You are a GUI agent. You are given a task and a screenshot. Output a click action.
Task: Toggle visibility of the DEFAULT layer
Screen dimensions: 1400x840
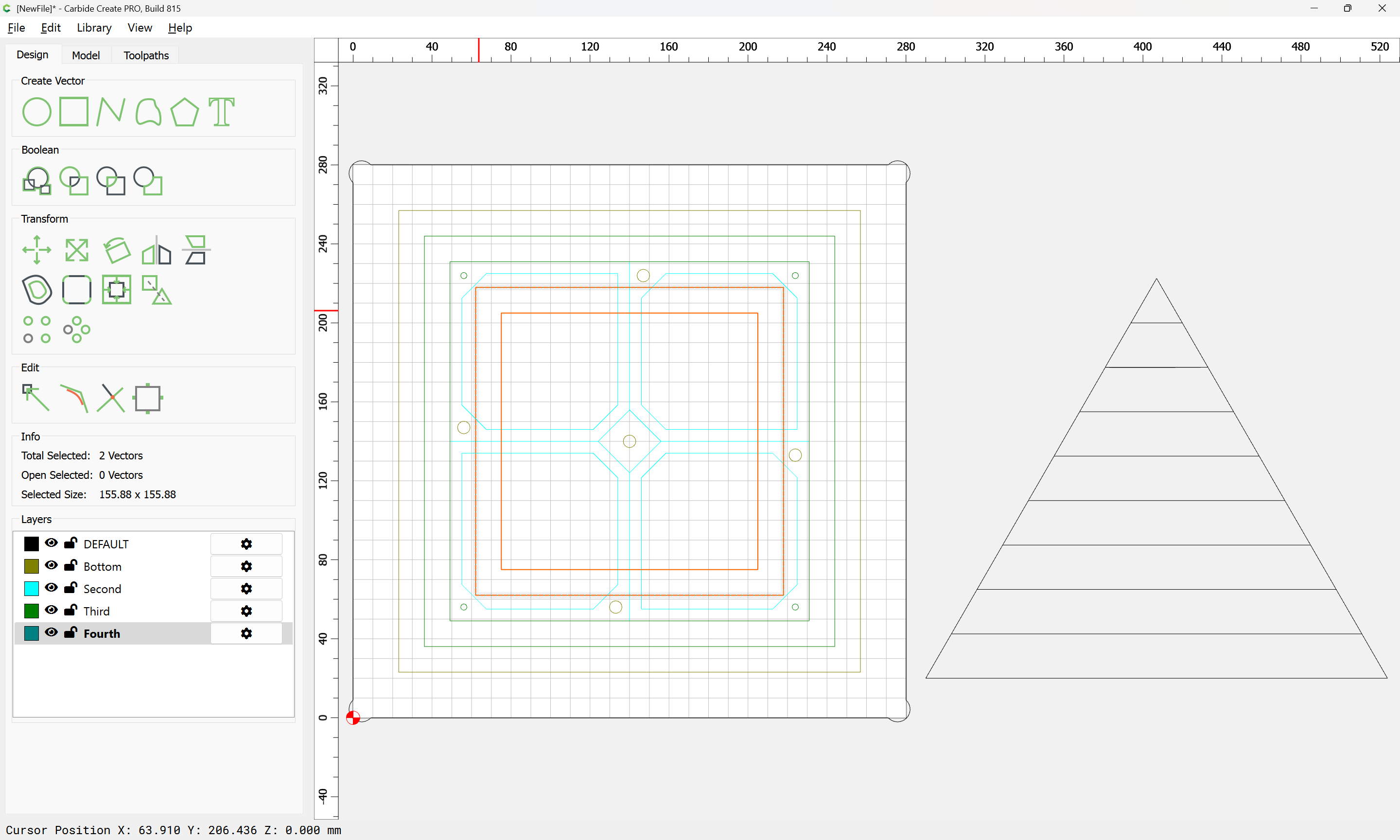(52, 543)
